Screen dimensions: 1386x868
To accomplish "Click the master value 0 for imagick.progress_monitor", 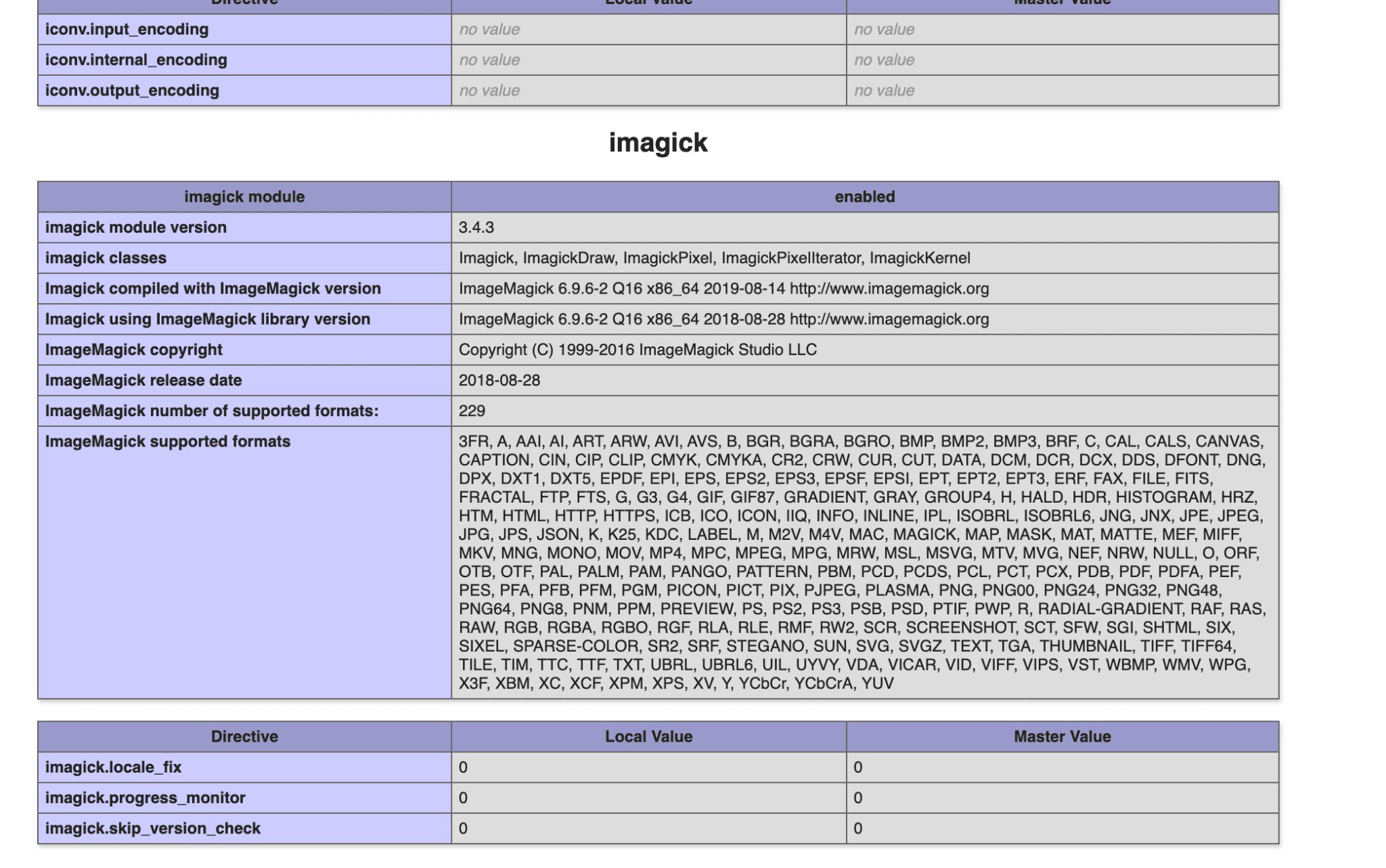I will 857,798.
